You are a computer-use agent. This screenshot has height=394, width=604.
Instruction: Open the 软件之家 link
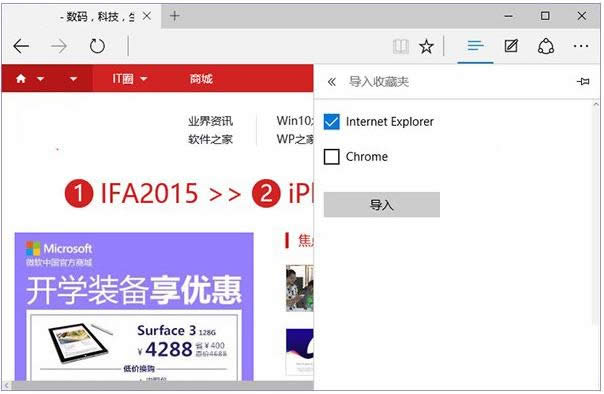(210, 139)
